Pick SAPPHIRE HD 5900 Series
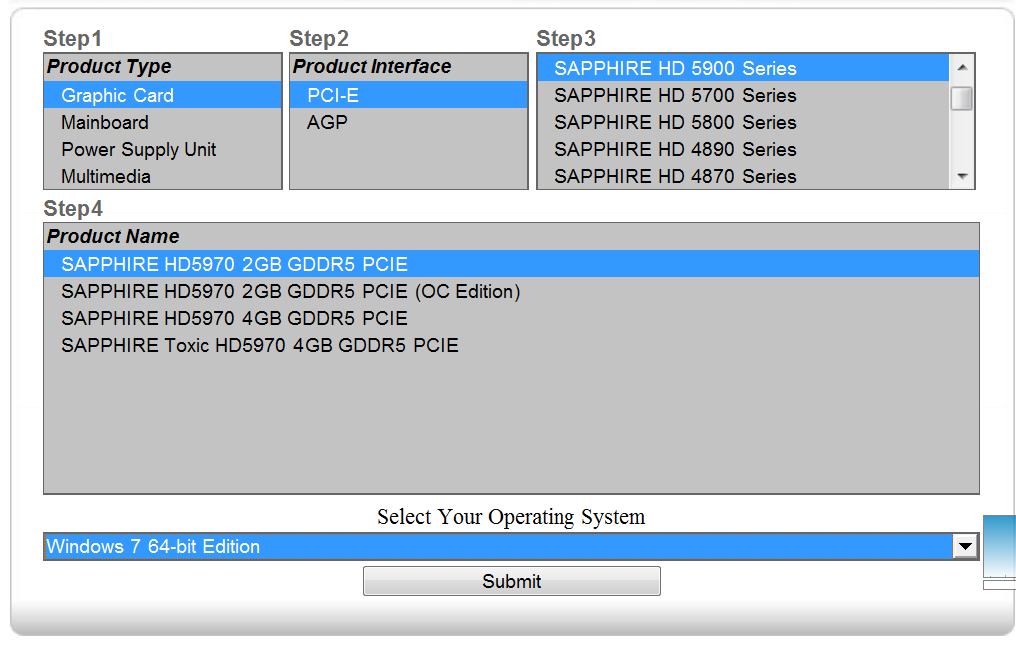This screenshot has width=1016, height=646. (x=743, y=68)
